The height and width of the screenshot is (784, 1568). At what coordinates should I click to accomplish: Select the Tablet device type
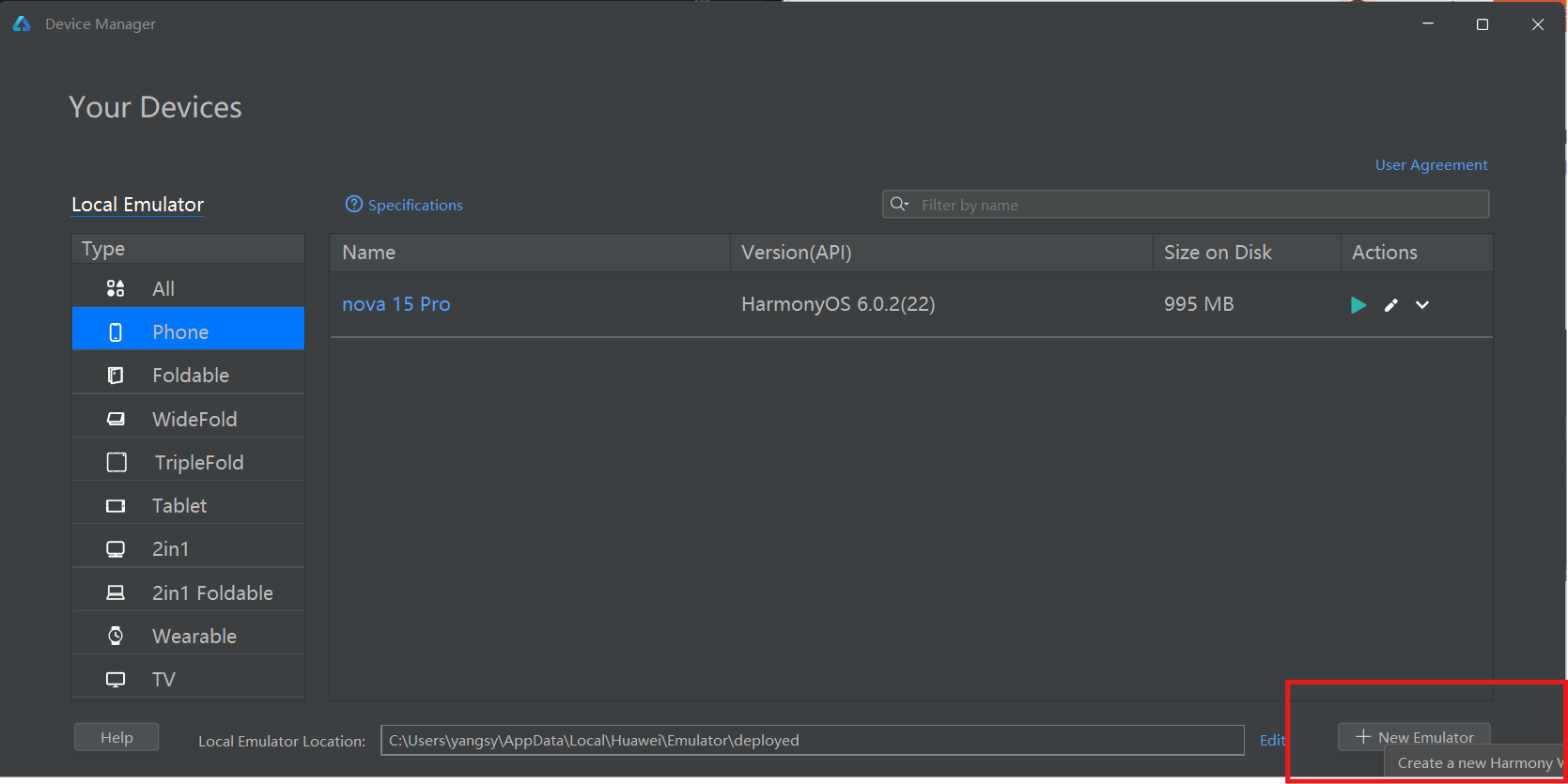[188, 505]
